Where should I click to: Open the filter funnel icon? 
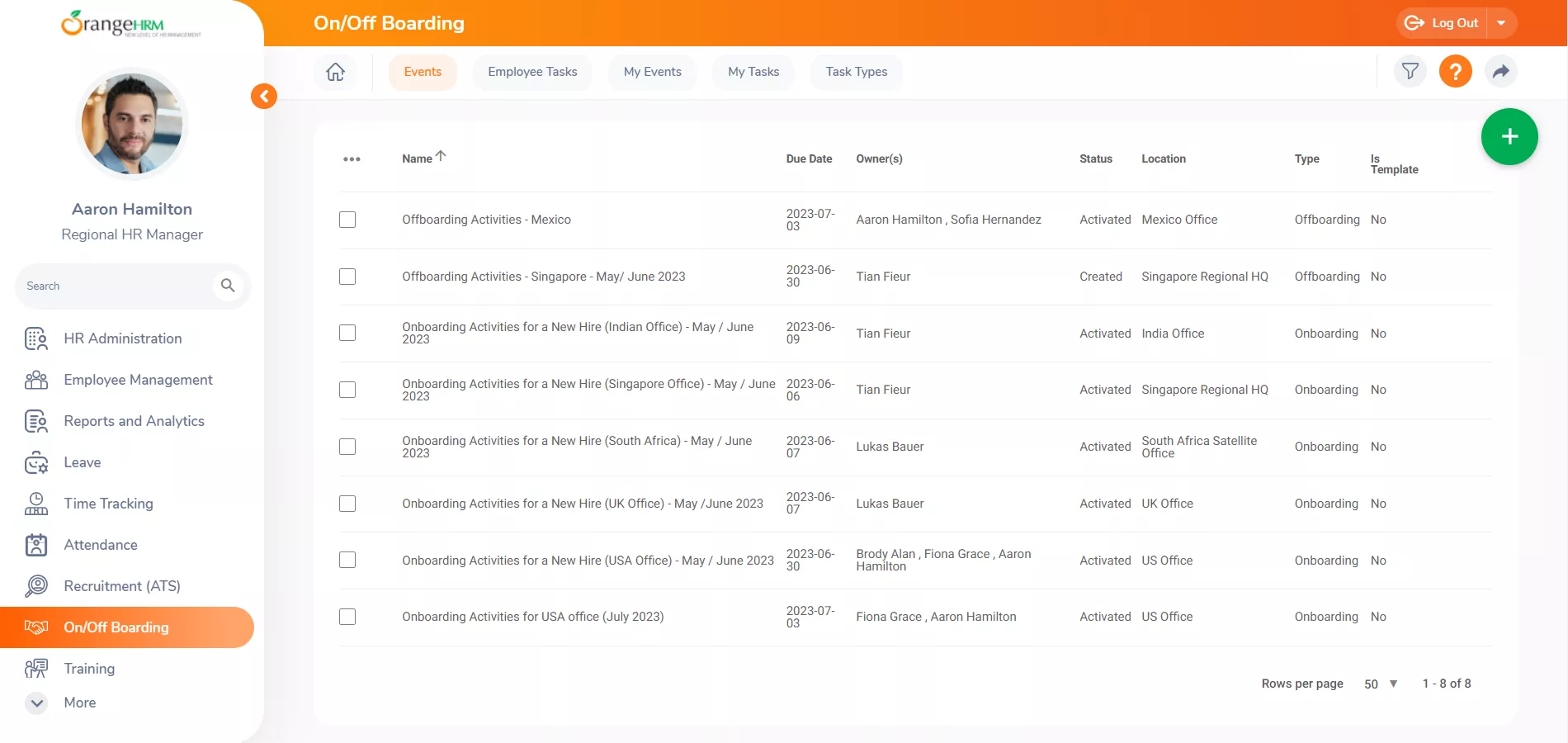point(1410,71)
